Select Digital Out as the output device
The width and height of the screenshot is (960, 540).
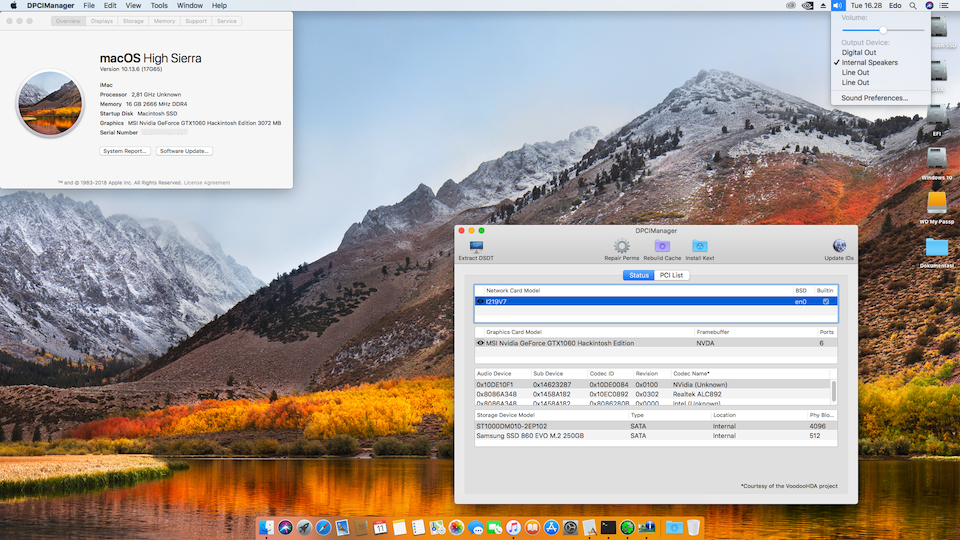click(858, 52)
